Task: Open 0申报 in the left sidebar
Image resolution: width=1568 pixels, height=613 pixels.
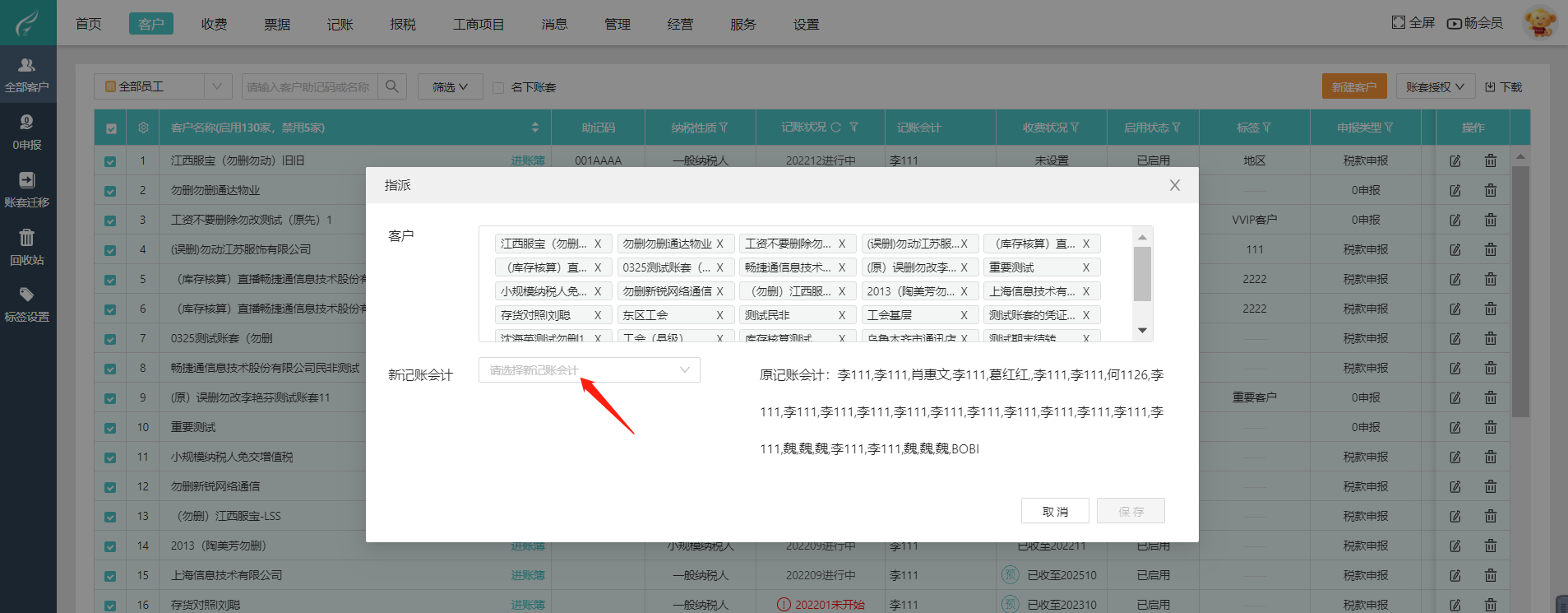Action: 27,132
